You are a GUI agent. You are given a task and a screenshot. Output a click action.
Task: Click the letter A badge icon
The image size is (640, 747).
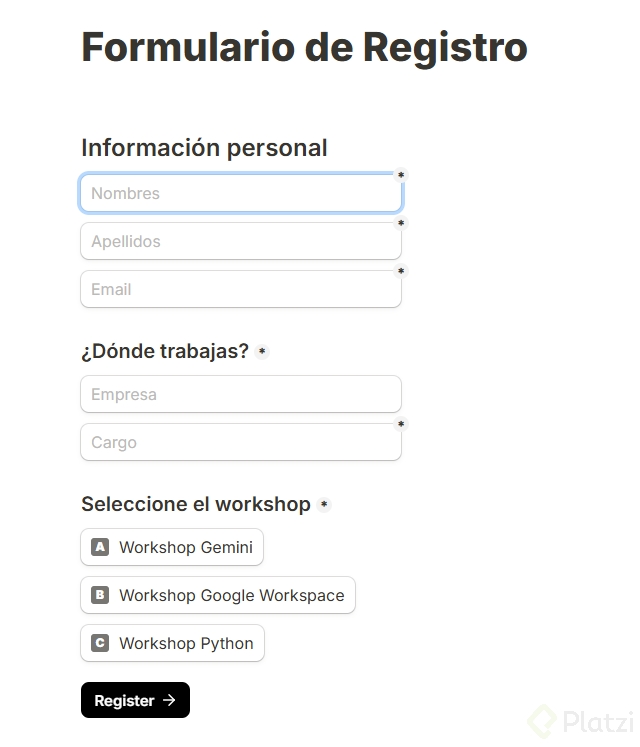(x=99, y=547)
